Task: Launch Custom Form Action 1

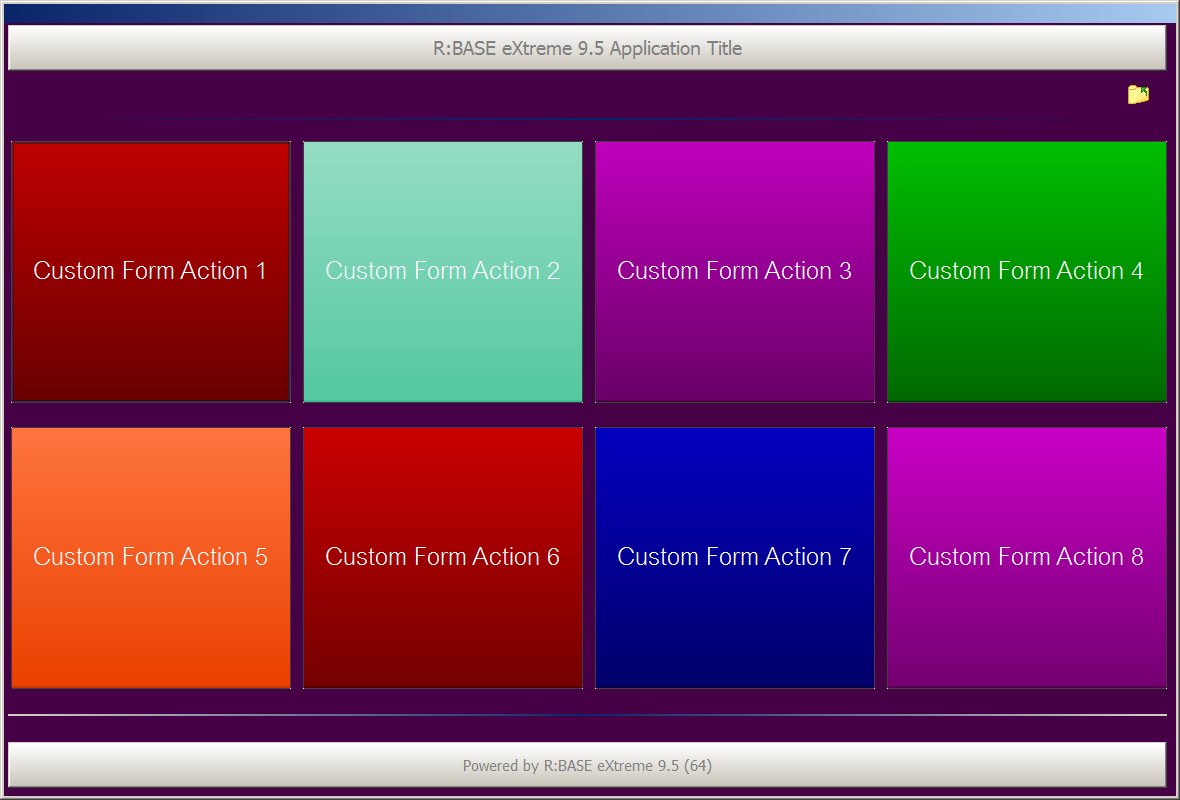Action: click(x=151, y=272)
